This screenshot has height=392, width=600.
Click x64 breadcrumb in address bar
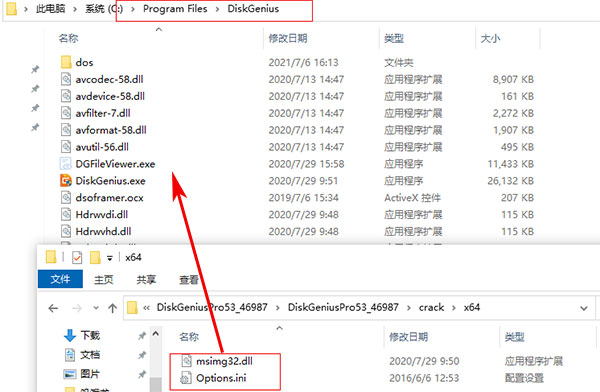tap(472, 307)
